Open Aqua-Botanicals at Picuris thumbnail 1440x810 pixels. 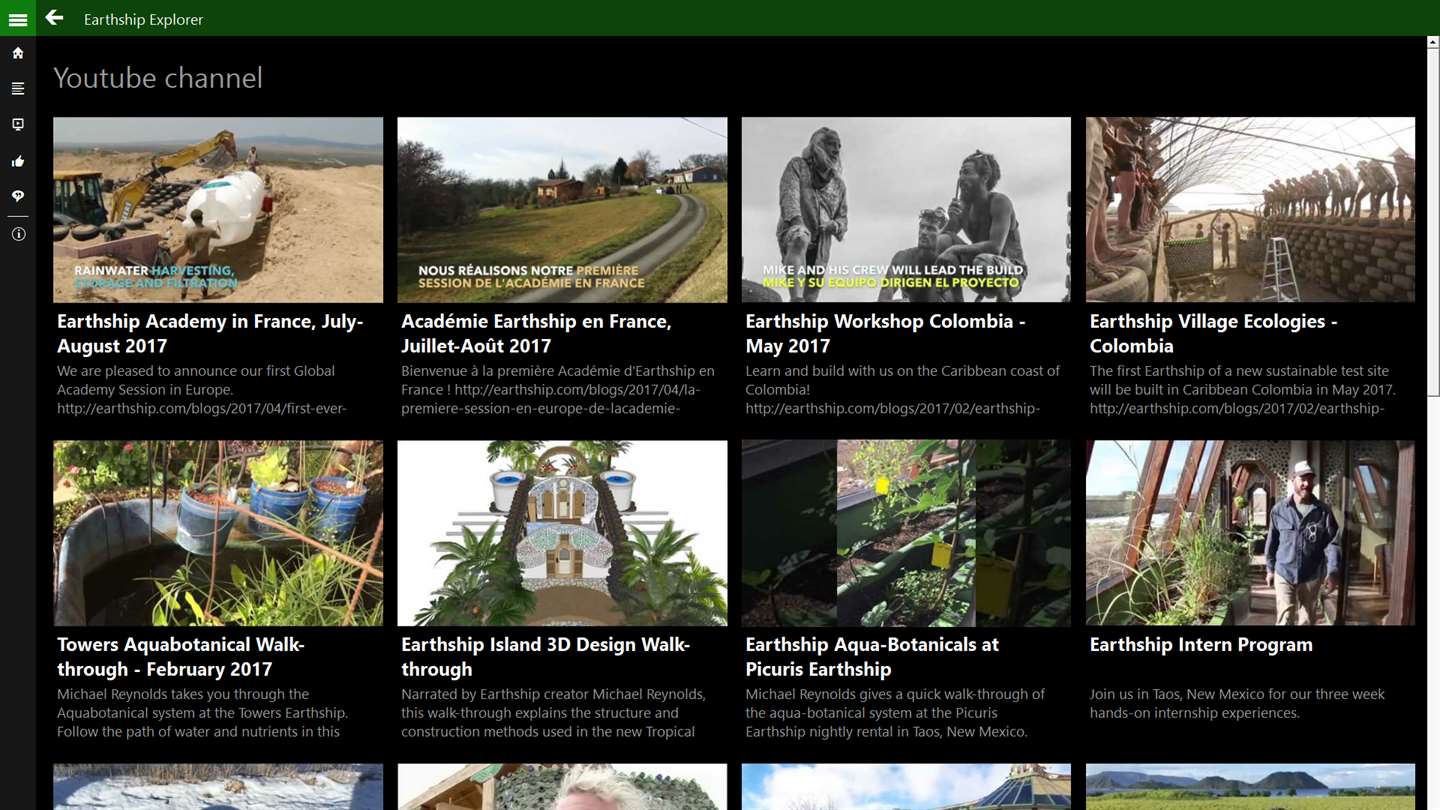906,533
